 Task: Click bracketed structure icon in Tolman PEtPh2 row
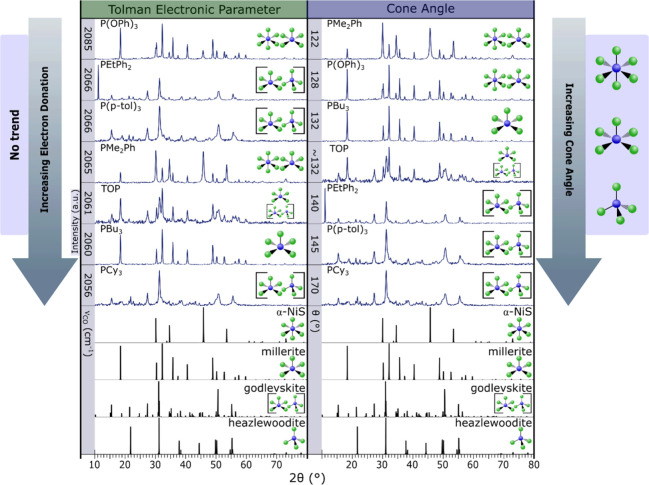(x=280, y=80)
